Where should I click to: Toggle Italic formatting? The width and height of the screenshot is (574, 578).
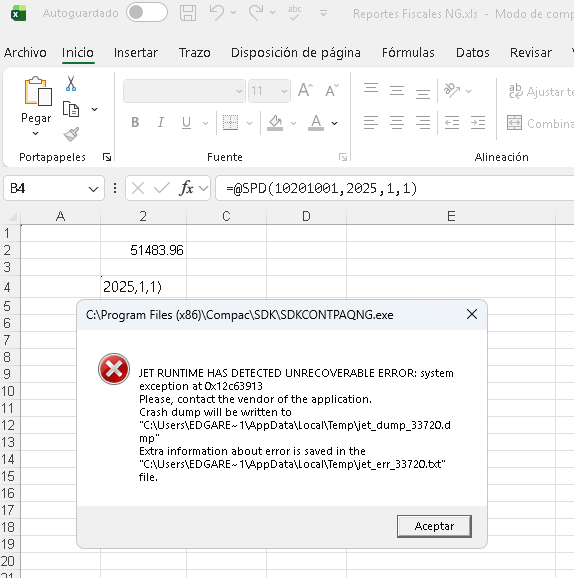pos(161,122)
